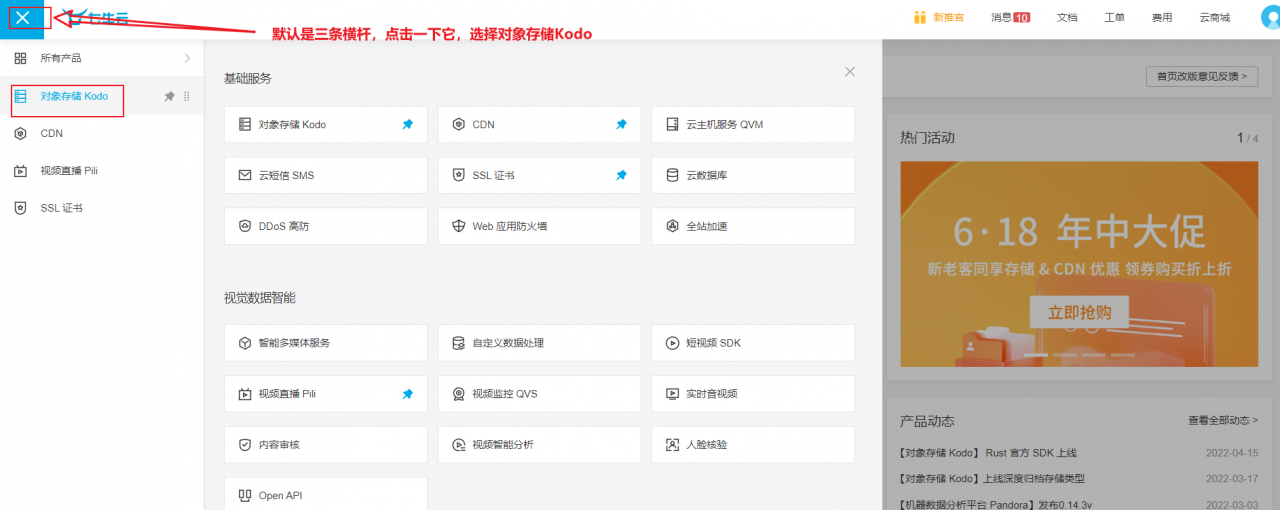Image resolution: width=1280 pixels, height=510 pixels.
Task: Click the 立即抢购 button on banner
Action: 1079,312
